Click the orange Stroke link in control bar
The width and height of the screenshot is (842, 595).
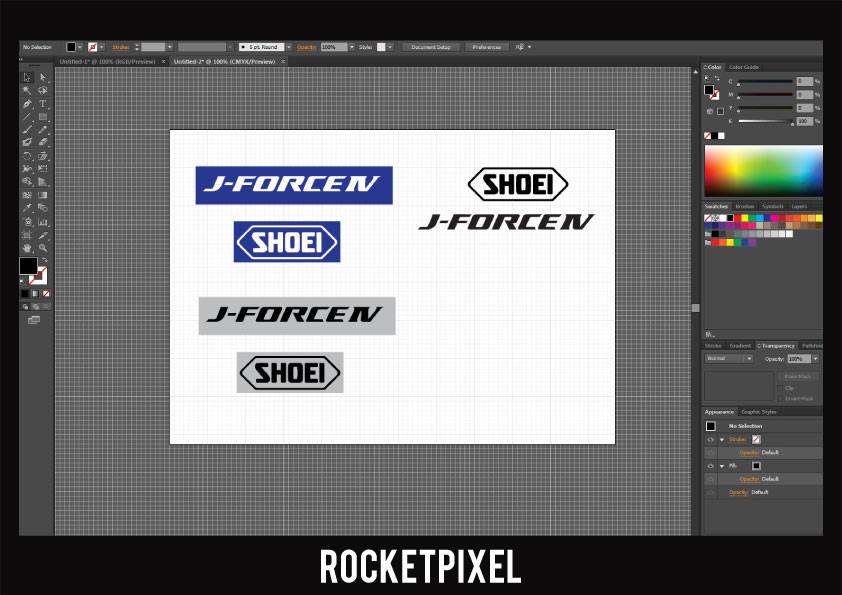[x=121, y=47]
